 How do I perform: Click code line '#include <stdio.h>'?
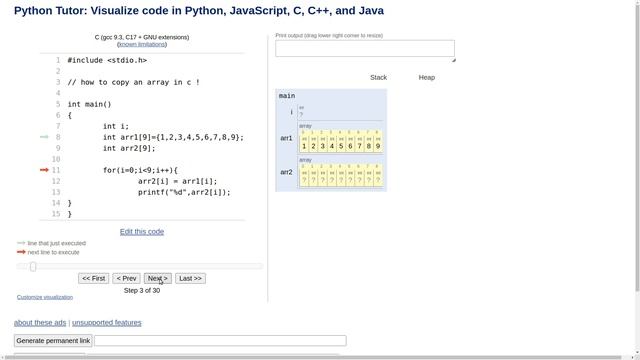[x=107, y=60]
